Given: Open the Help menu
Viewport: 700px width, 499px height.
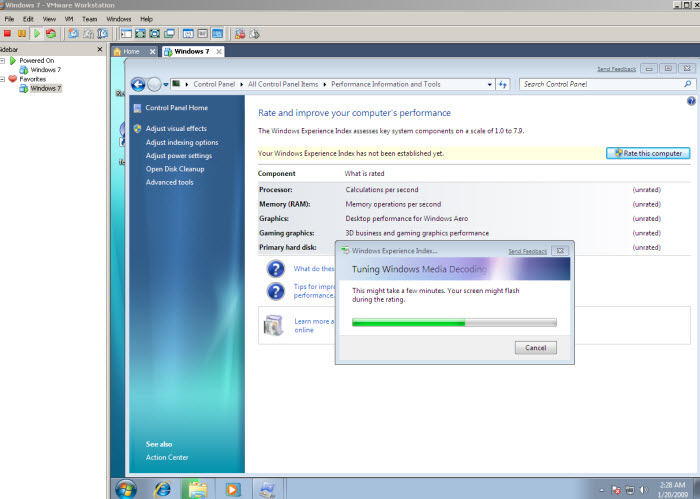Looking at the screenshot, I should pyautogui.click(x=146, y=19).
